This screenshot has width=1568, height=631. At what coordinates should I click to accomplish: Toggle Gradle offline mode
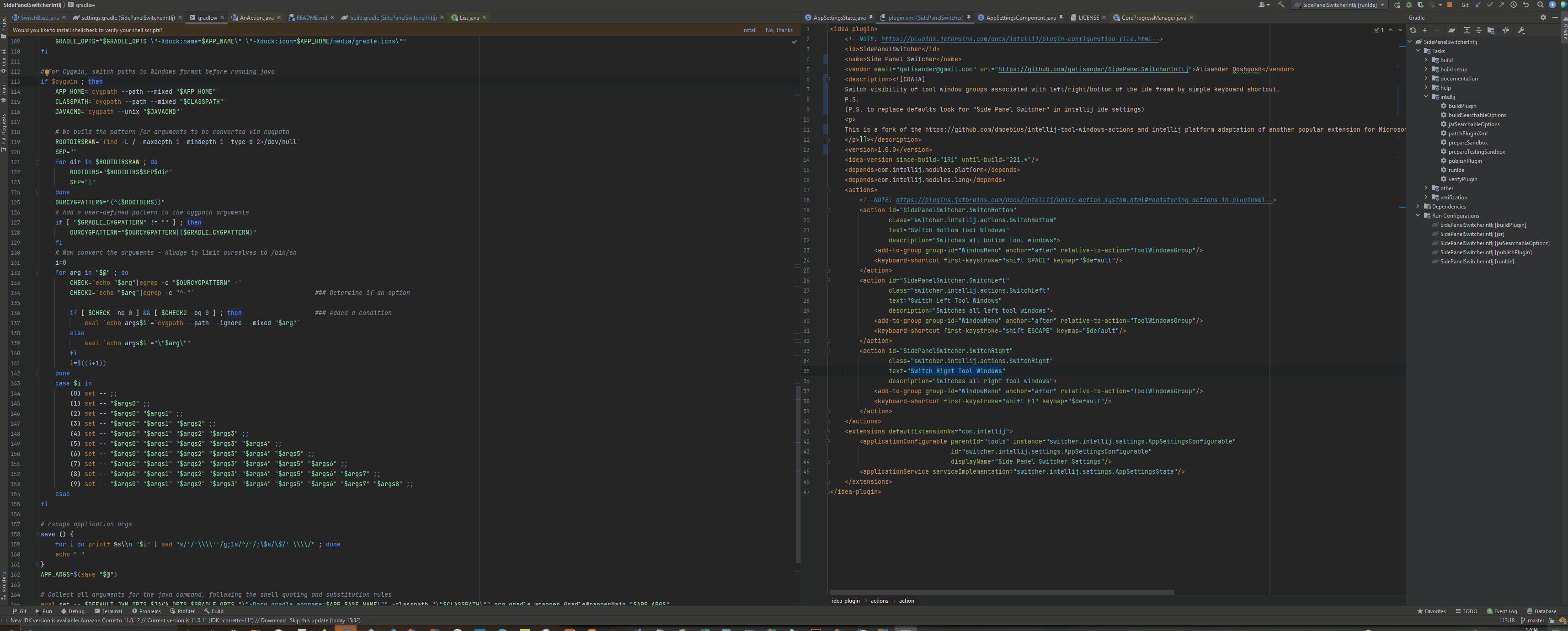1506,30
